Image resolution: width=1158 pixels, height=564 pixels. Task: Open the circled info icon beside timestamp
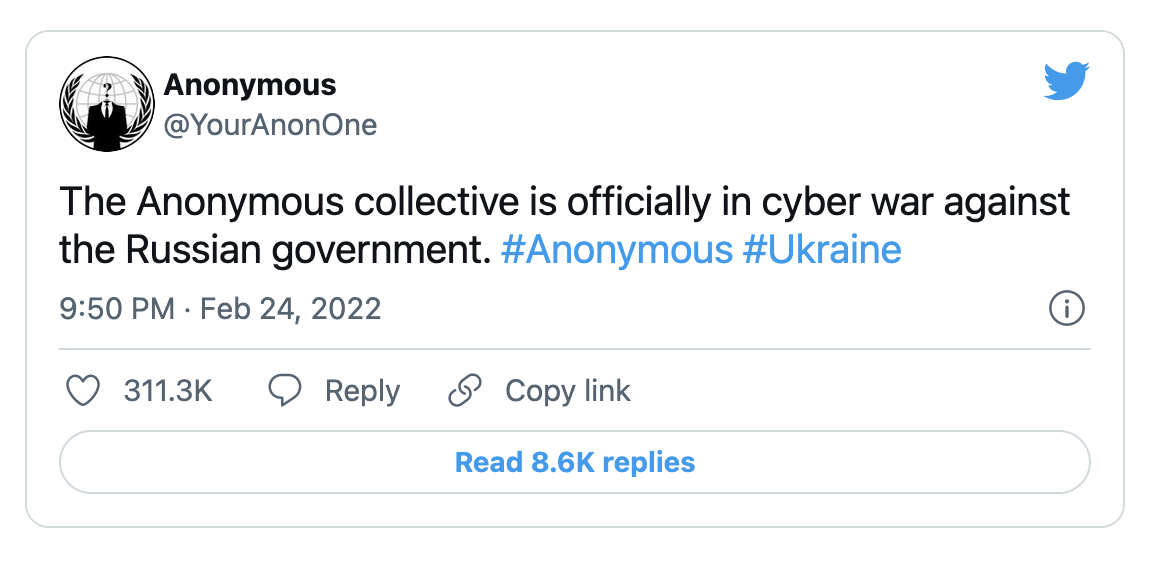pos(1066,309)
